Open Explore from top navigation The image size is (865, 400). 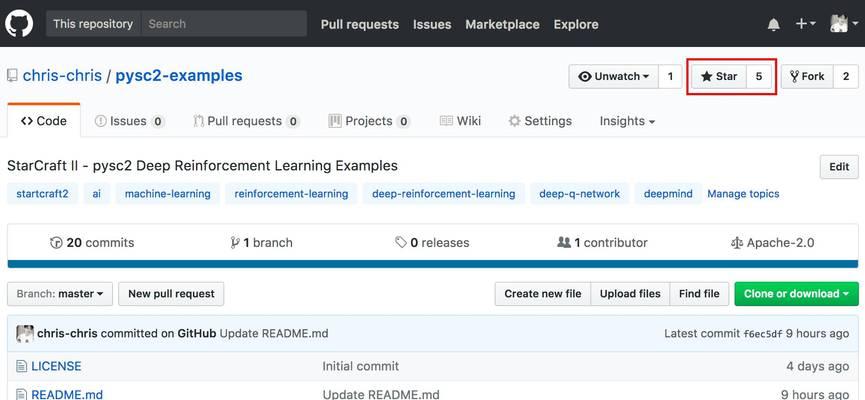pyautogui.click(x=576, y=24)
